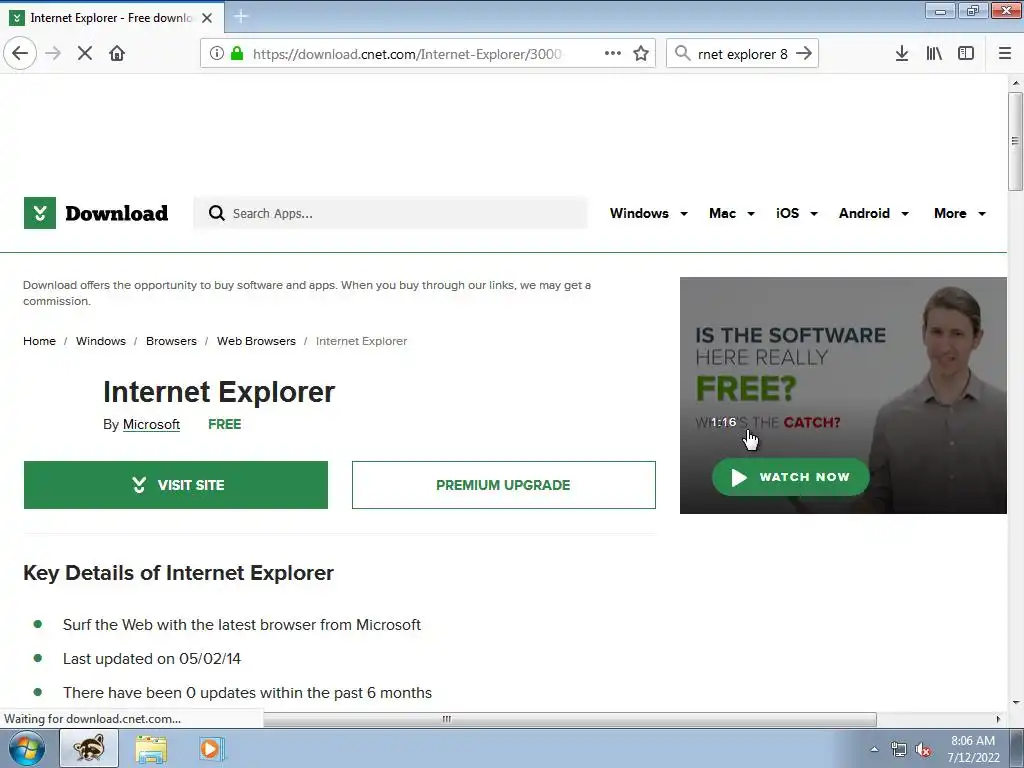Toggle the sidebar view icon
This screenshot has height=768, width=1024.
tap(966, 54)
